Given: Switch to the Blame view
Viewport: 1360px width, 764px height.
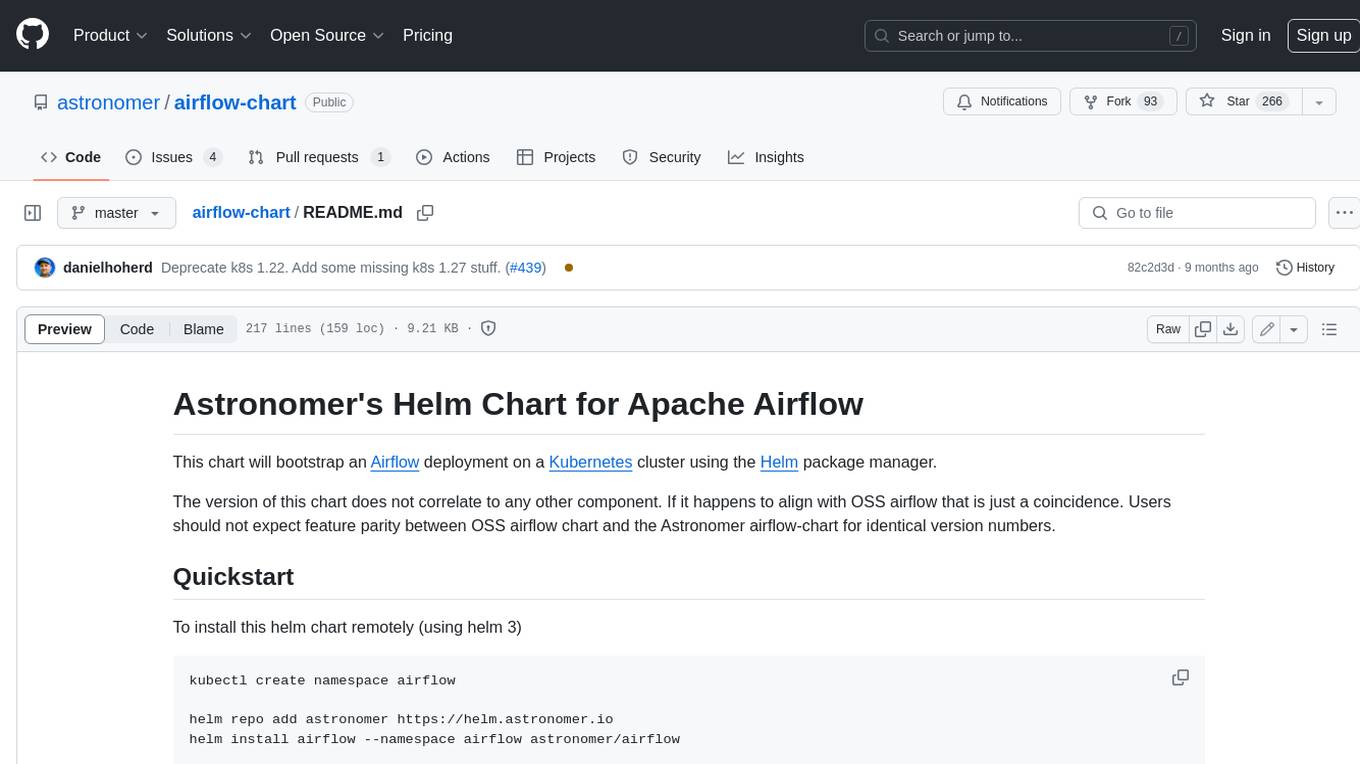Looking at the screenshot, I should [x=204, y=329].
